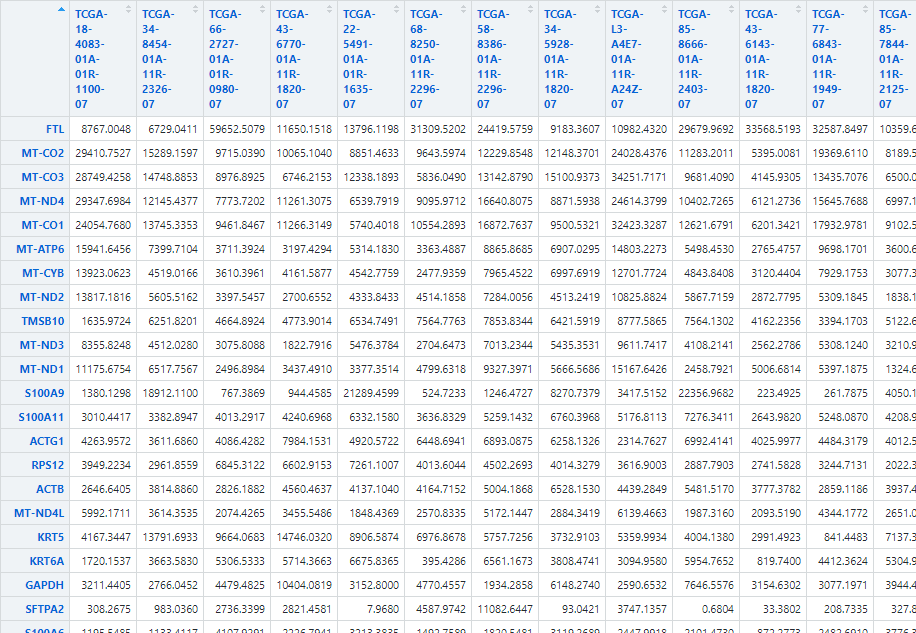Click the sort icon on TCGA-34-8454 column
Viewport: 916px width, 633px height.
point(197,10)
